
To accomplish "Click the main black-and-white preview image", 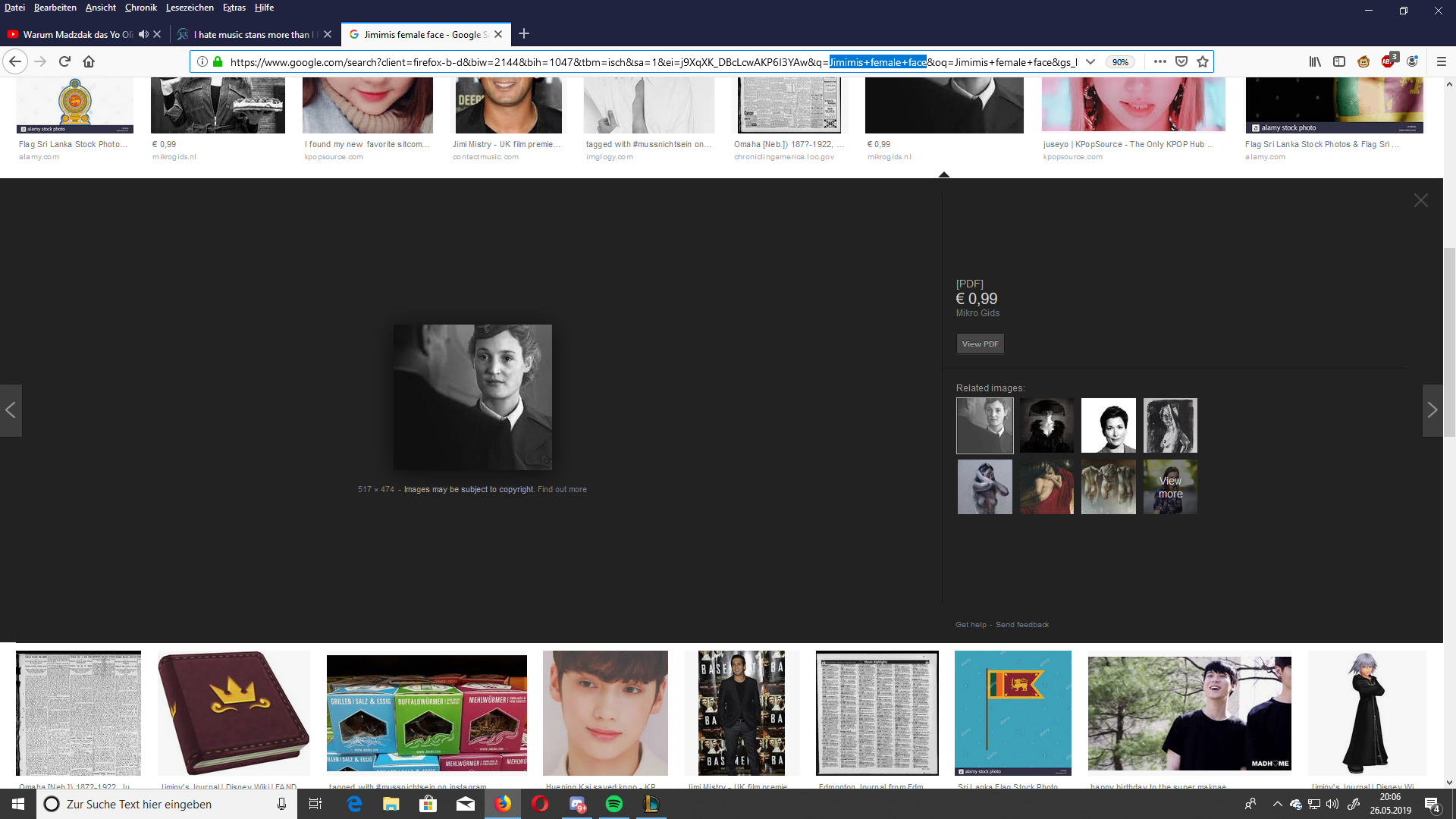I will tap(472, 397).
